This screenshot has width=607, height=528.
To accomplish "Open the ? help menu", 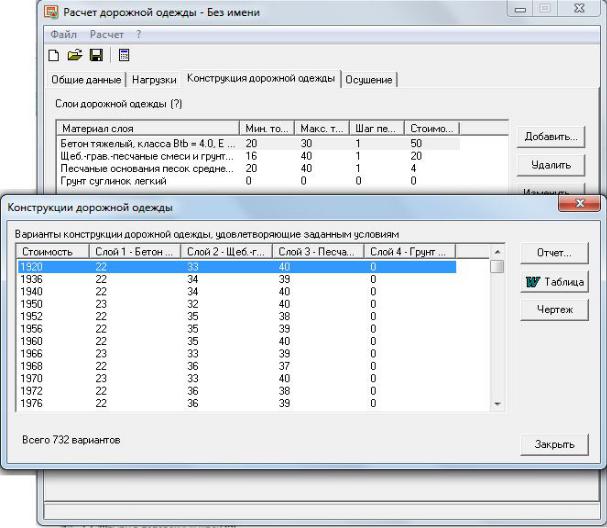I will coord(139,34).
